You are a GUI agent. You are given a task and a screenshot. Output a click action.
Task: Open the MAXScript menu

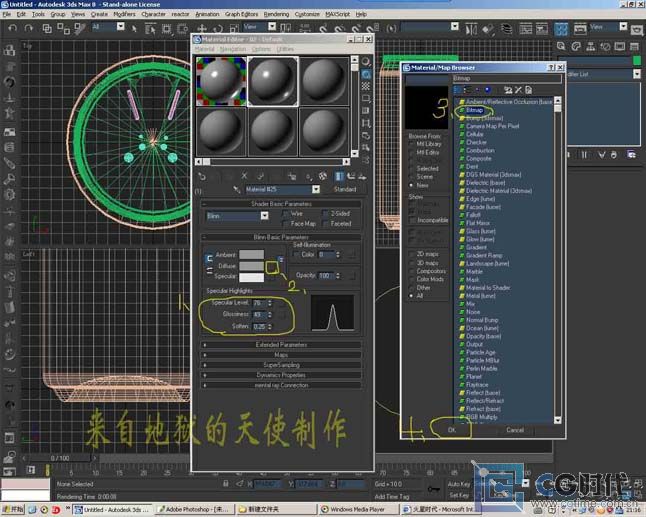337,14
